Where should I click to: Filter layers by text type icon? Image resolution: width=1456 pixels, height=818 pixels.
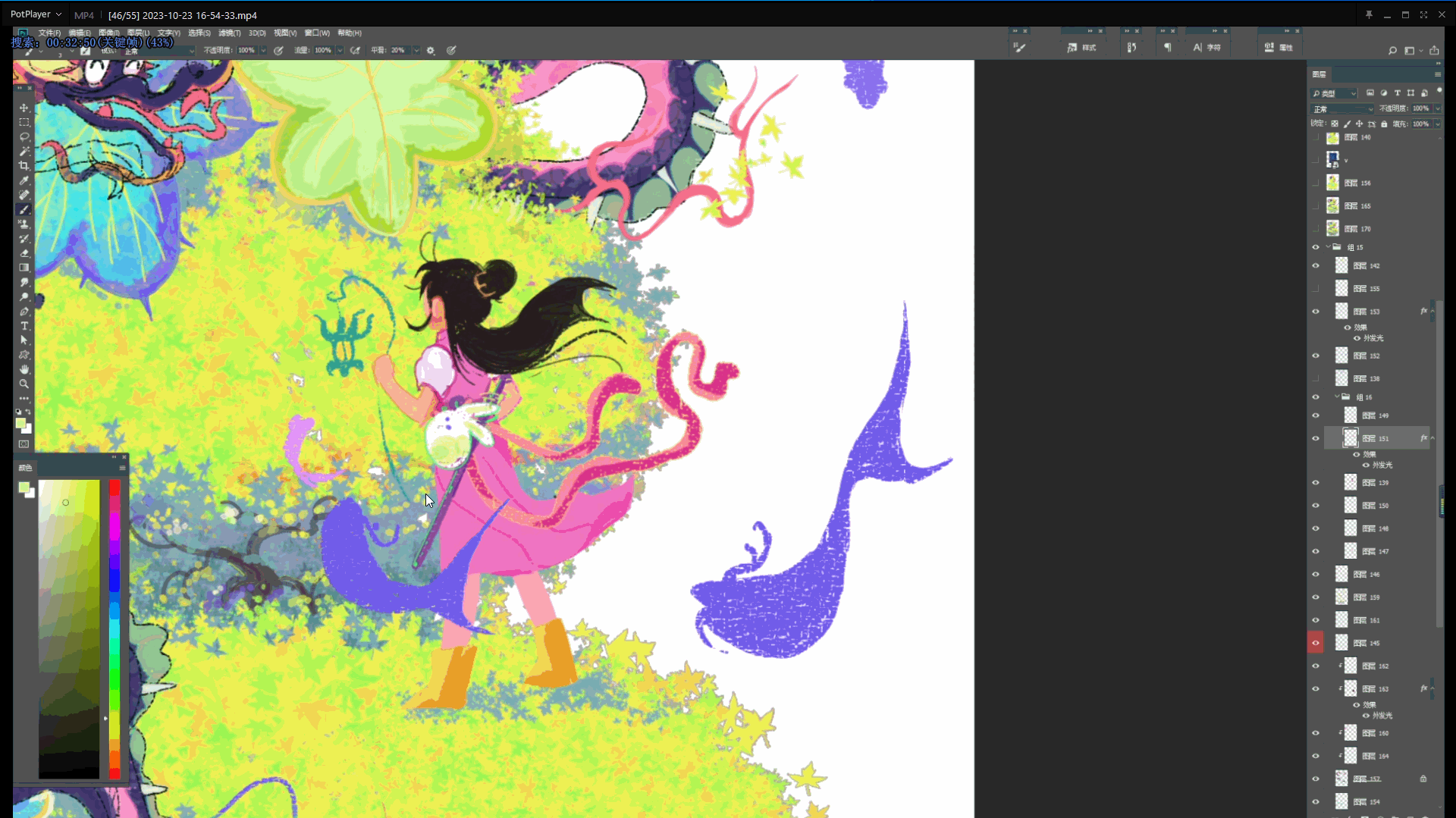point(1397,93)
